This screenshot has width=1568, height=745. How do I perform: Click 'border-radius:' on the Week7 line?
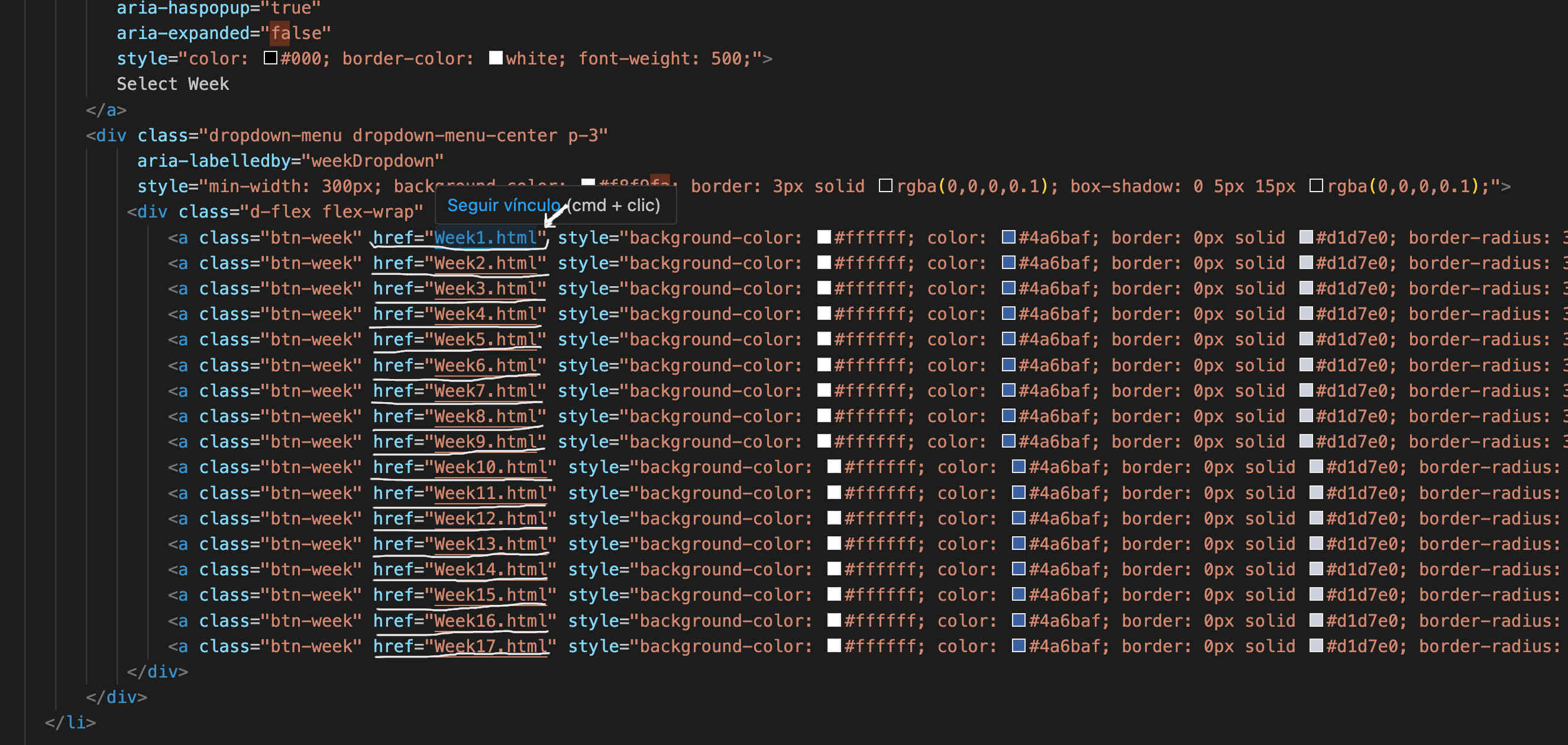[1480, 391]
